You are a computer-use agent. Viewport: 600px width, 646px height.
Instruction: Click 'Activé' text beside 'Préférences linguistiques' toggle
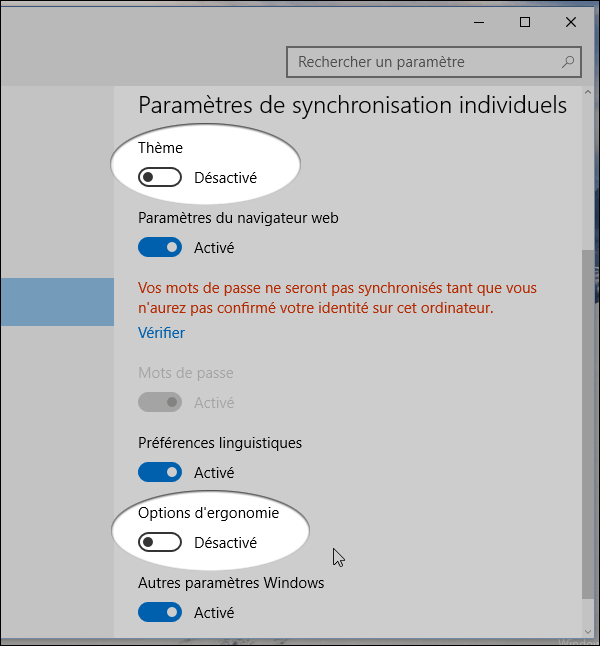pyautogui.click(x=214, y=472)
